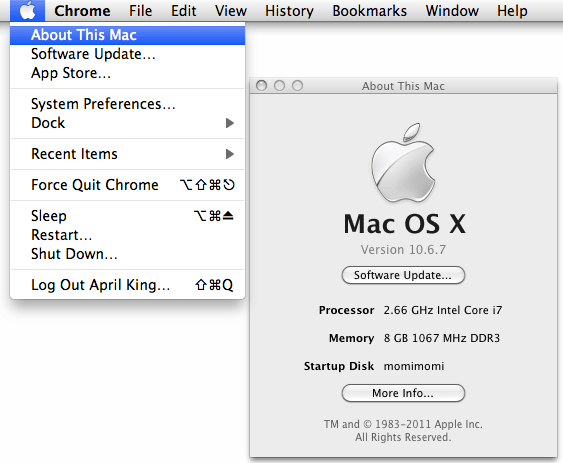Click the Apple logo in About window
Viewport: 563px width, 463px height.
(403, 162)
